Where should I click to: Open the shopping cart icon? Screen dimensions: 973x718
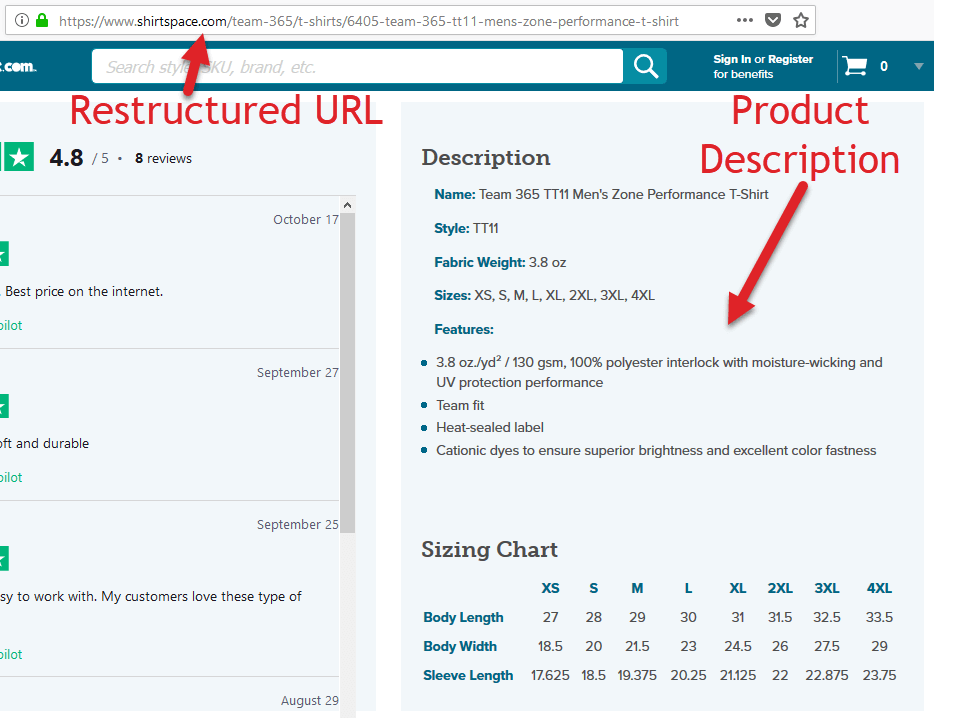pos(855,66)
